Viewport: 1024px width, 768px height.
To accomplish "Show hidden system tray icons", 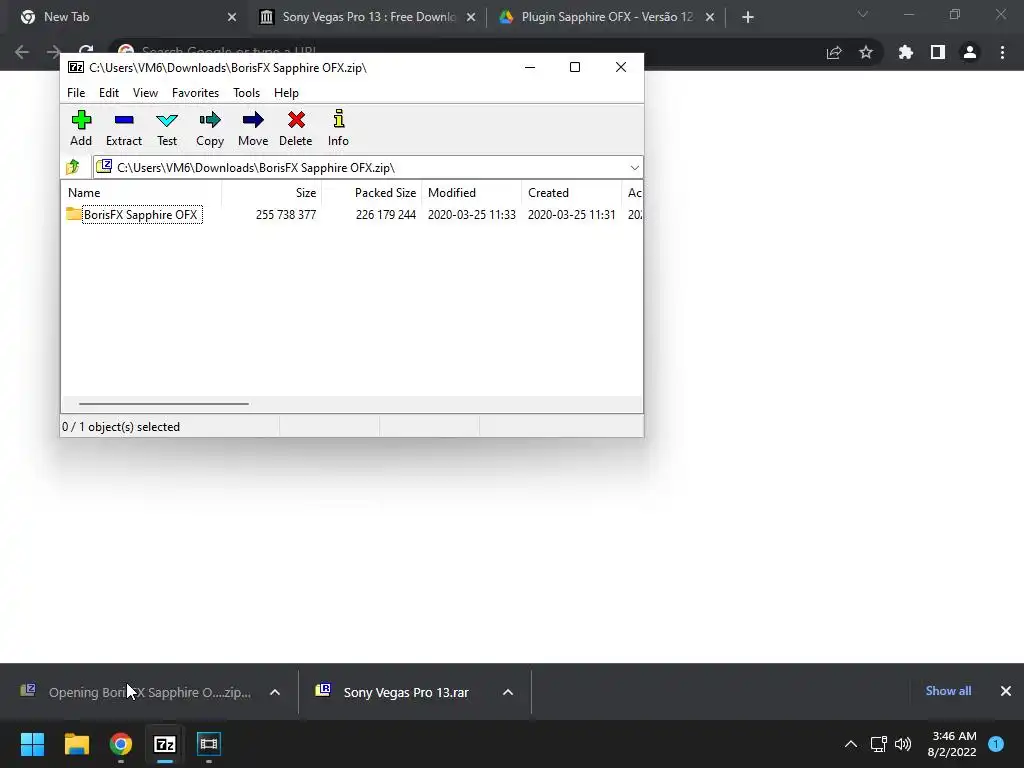I will (x=851, y=744).
